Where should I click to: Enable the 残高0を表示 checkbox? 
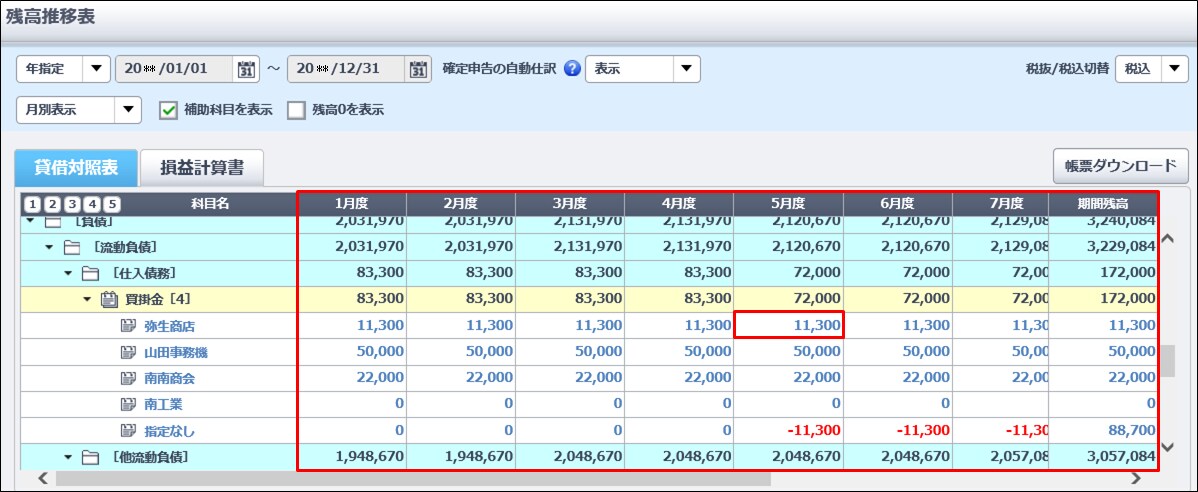coord(296,110)
